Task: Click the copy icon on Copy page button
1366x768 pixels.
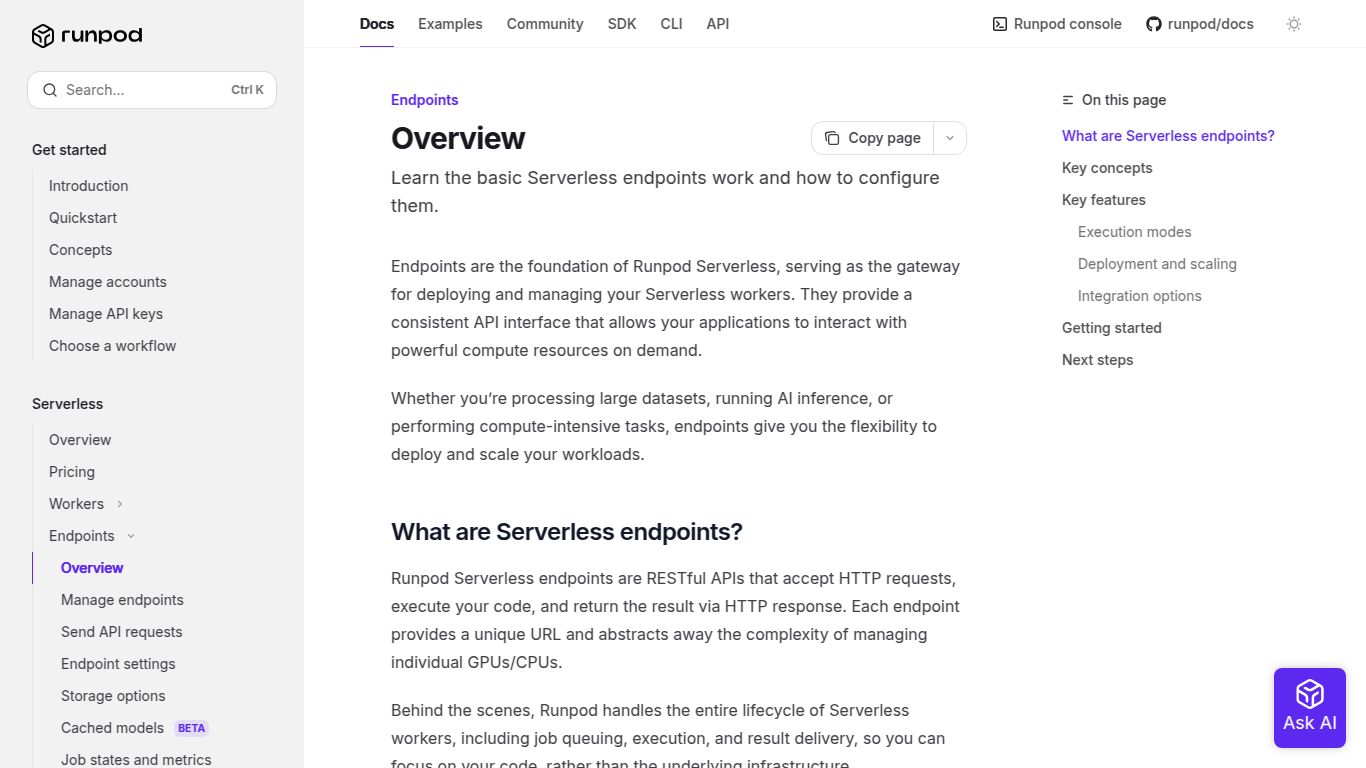Action: click(832, 137)
